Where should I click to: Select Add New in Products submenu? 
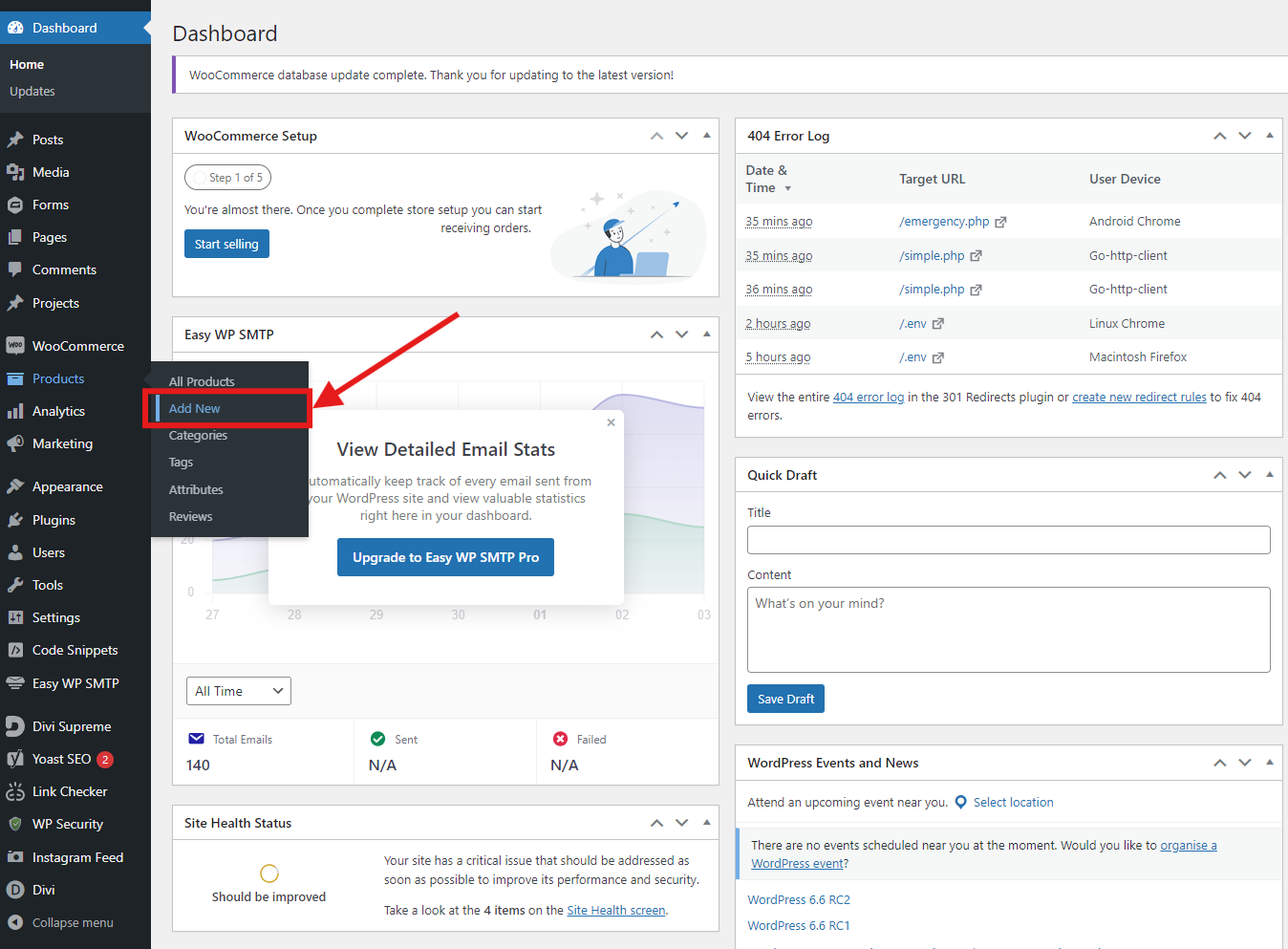tap(194, 408)
